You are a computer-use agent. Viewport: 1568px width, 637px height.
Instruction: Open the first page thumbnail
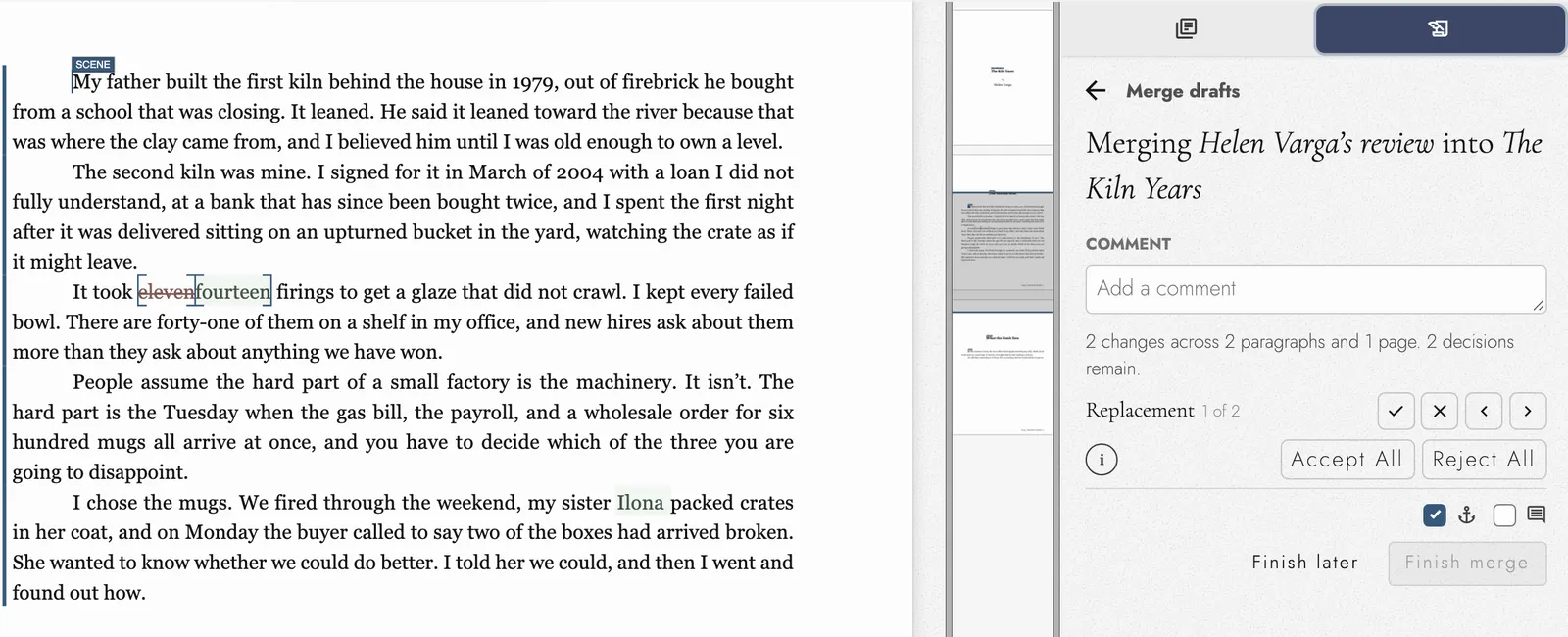[x=1003, y=77]
